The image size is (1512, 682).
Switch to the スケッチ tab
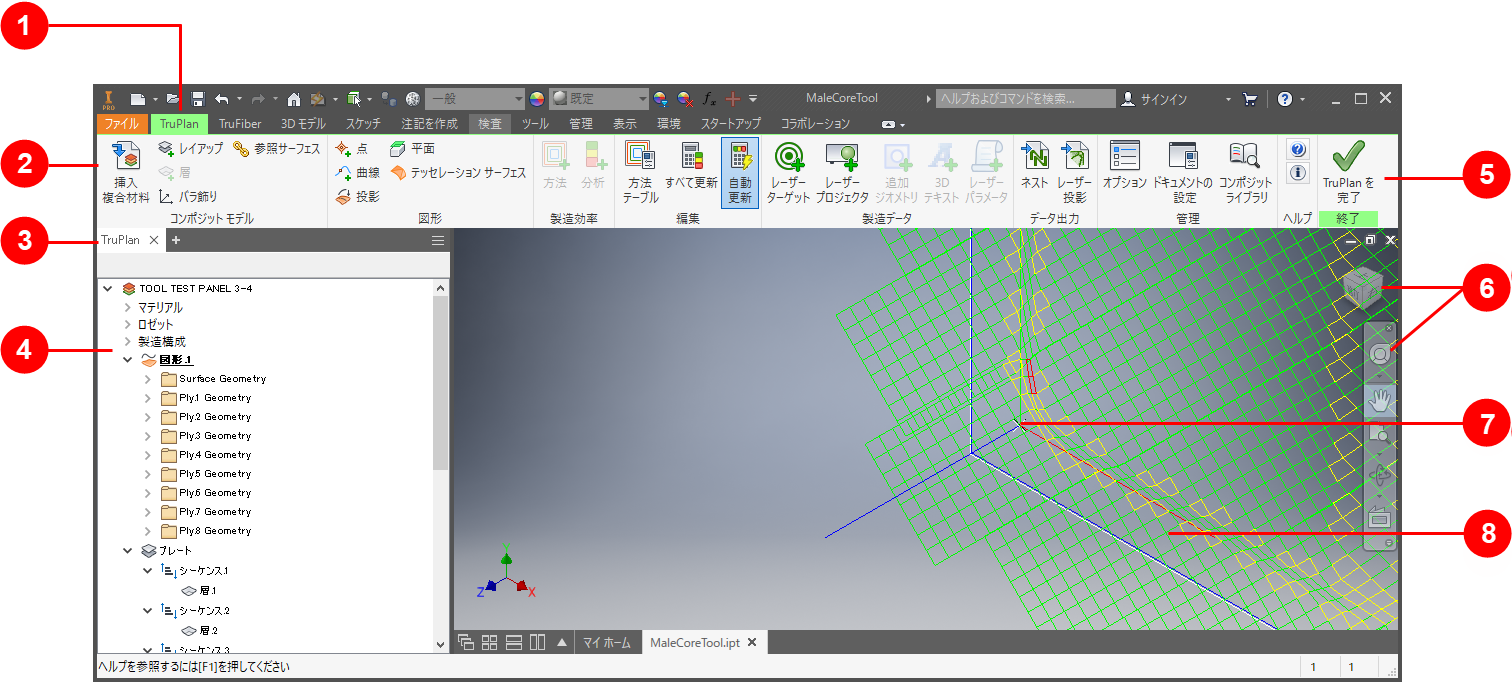click(363, 124)
